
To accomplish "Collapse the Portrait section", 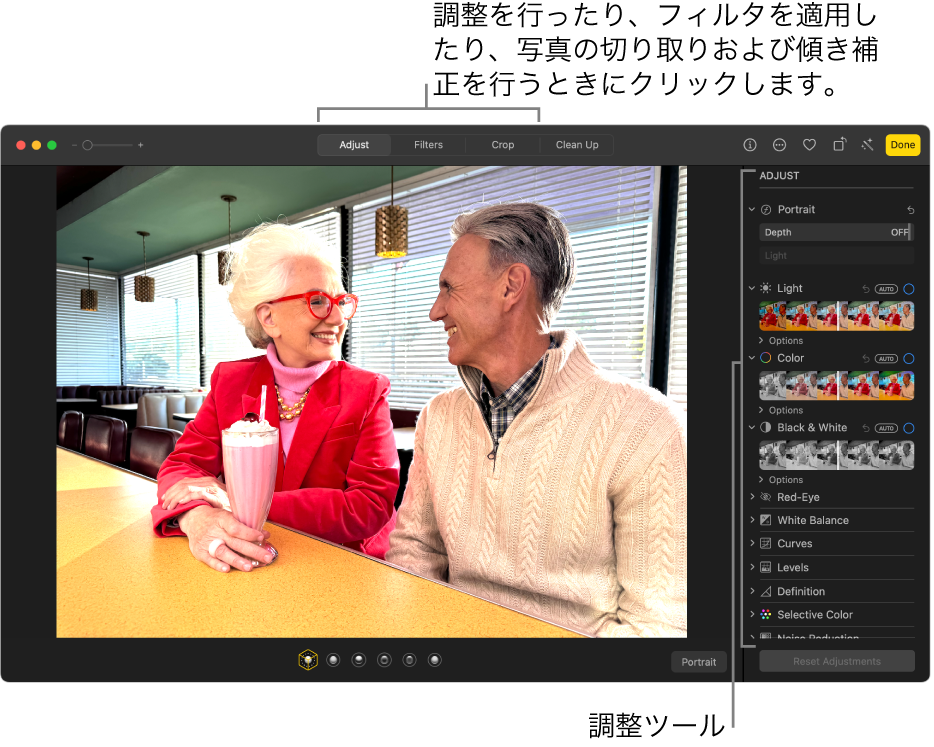I will [754, 210].
